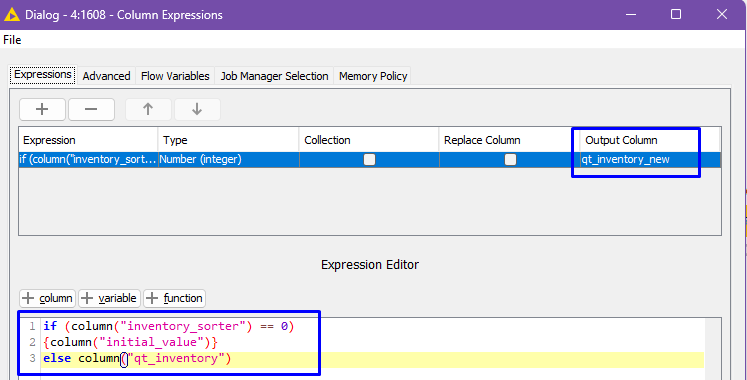Close the Column Expressions dialog
Viewport: 747px width, 380px height.
722,14
